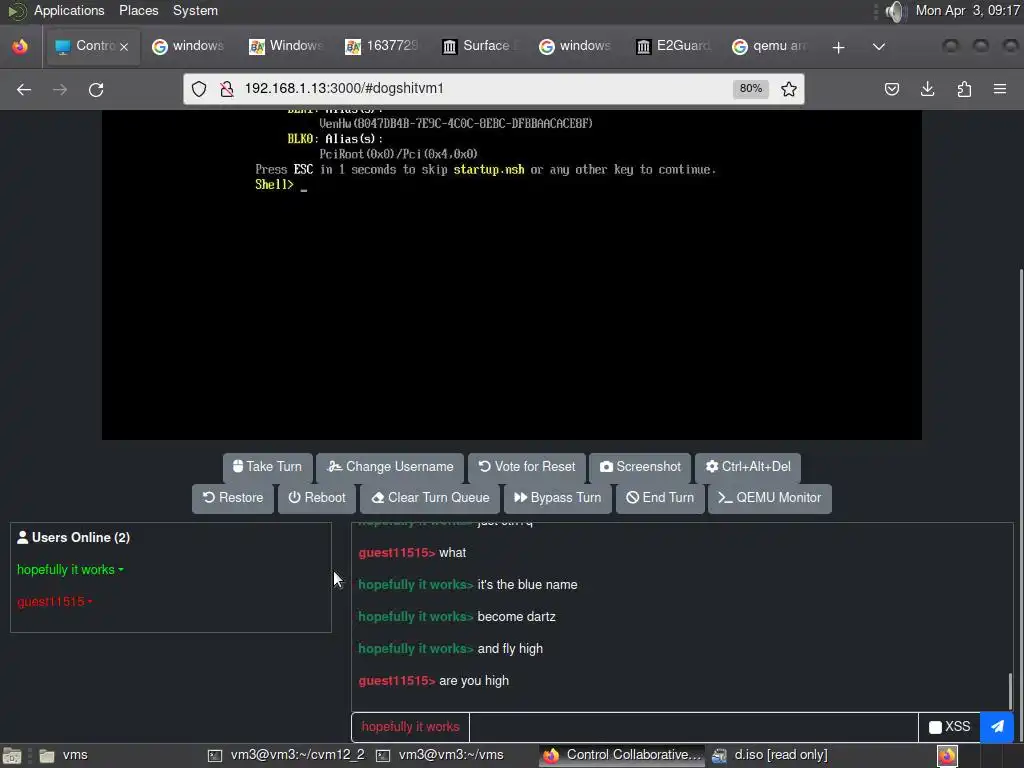Click chat message "are you high"
This screenshot has height=768, width=1024.
(x=473, y=680)
